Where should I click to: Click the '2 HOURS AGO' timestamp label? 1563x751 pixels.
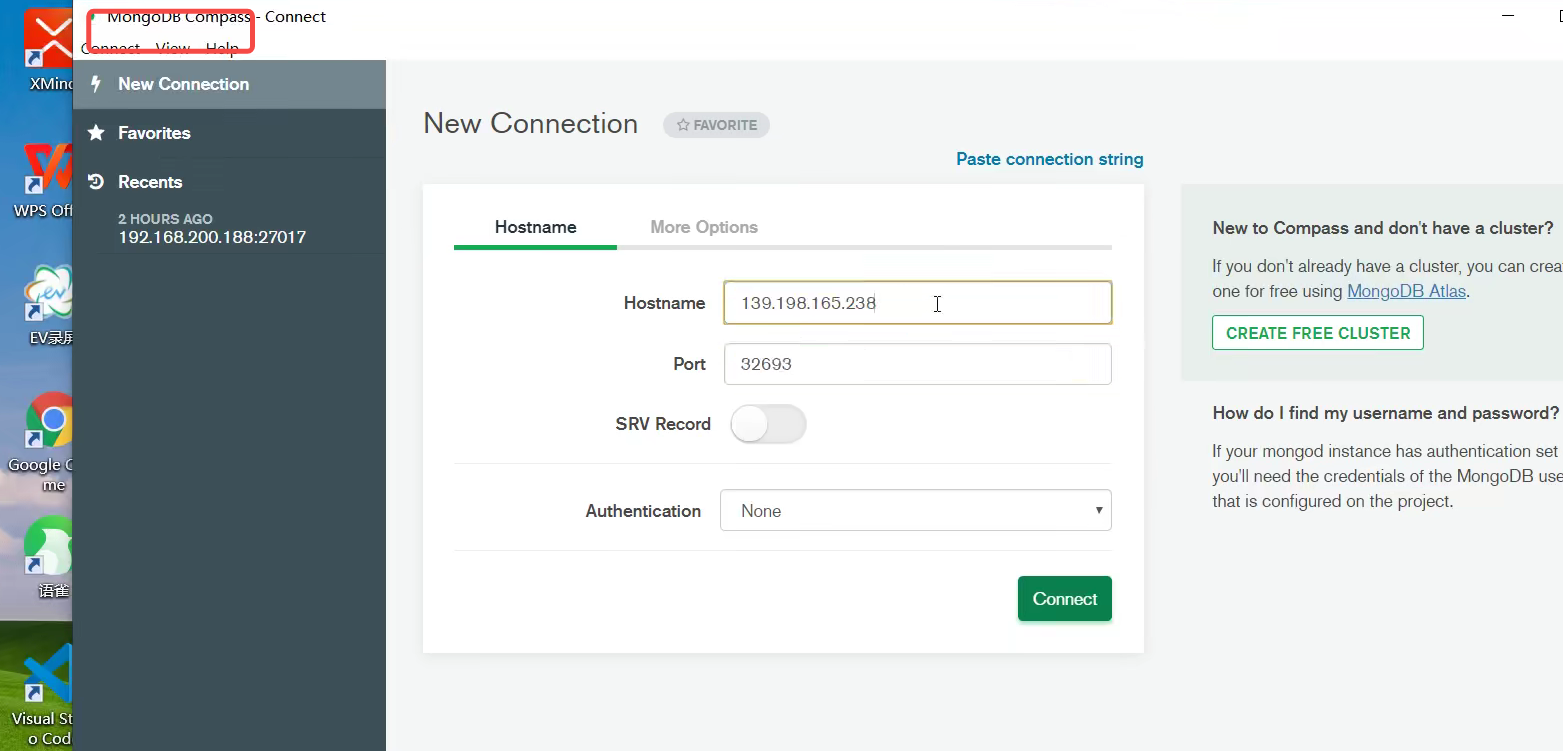coord(165,219)
